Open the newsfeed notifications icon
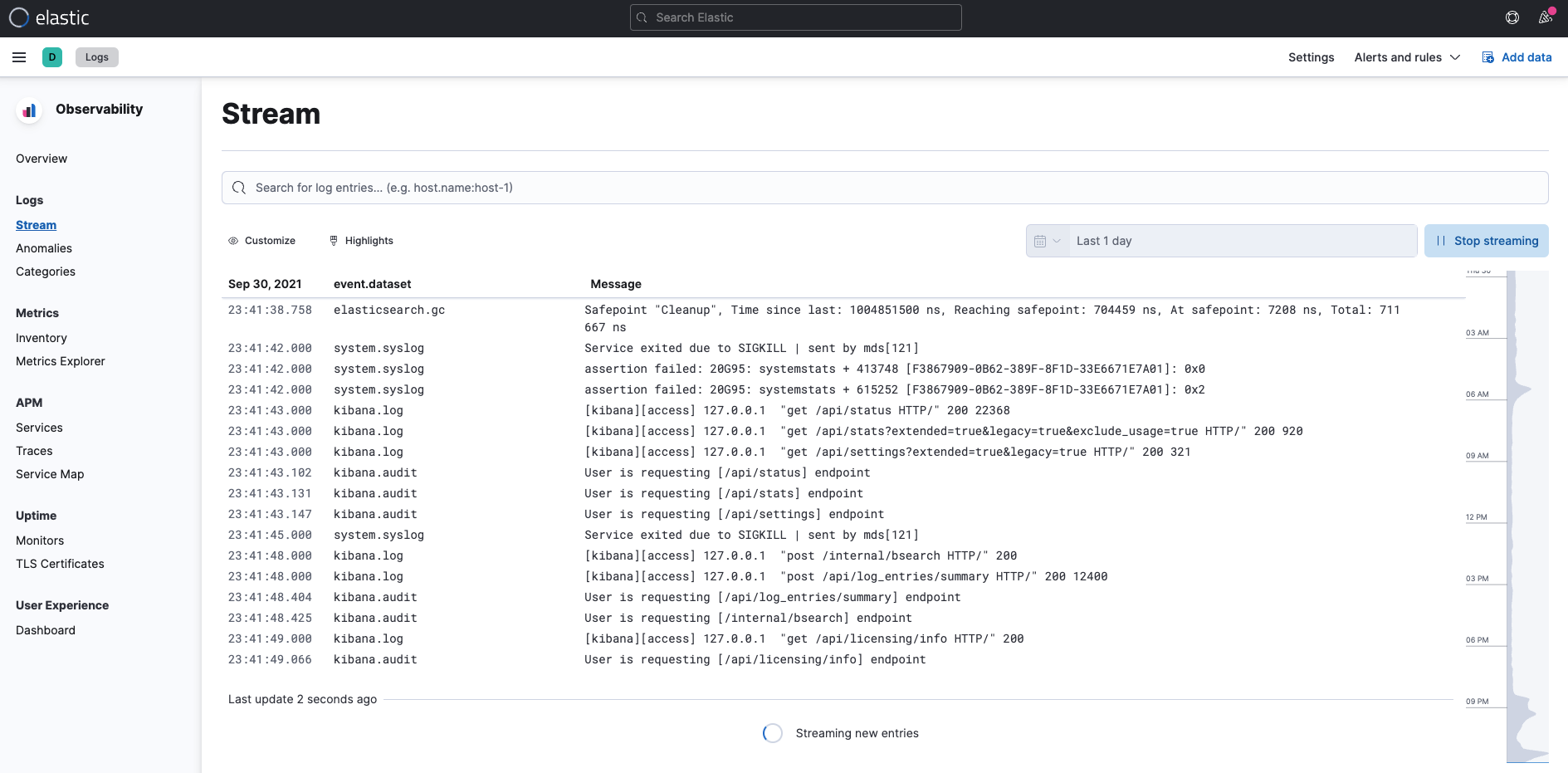Screen dimensions: 1568x773 point(1545,17)
